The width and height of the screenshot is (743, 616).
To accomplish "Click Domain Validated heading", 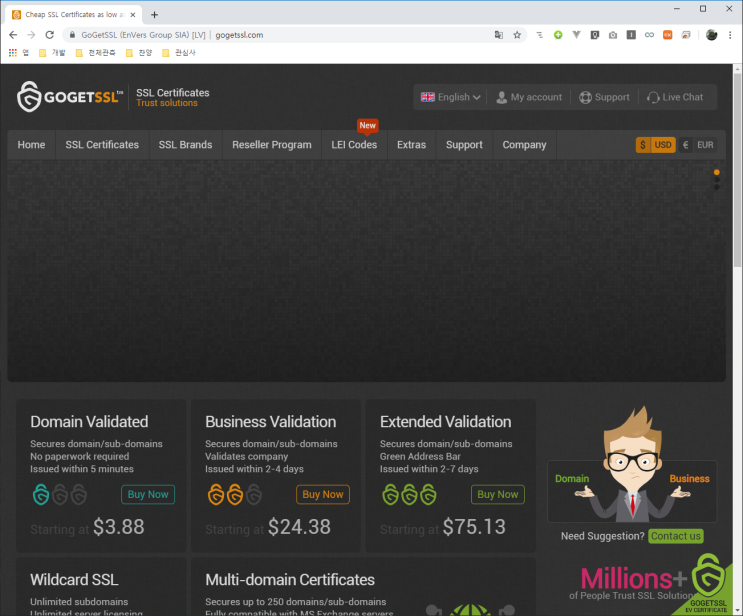I will 89,422.
